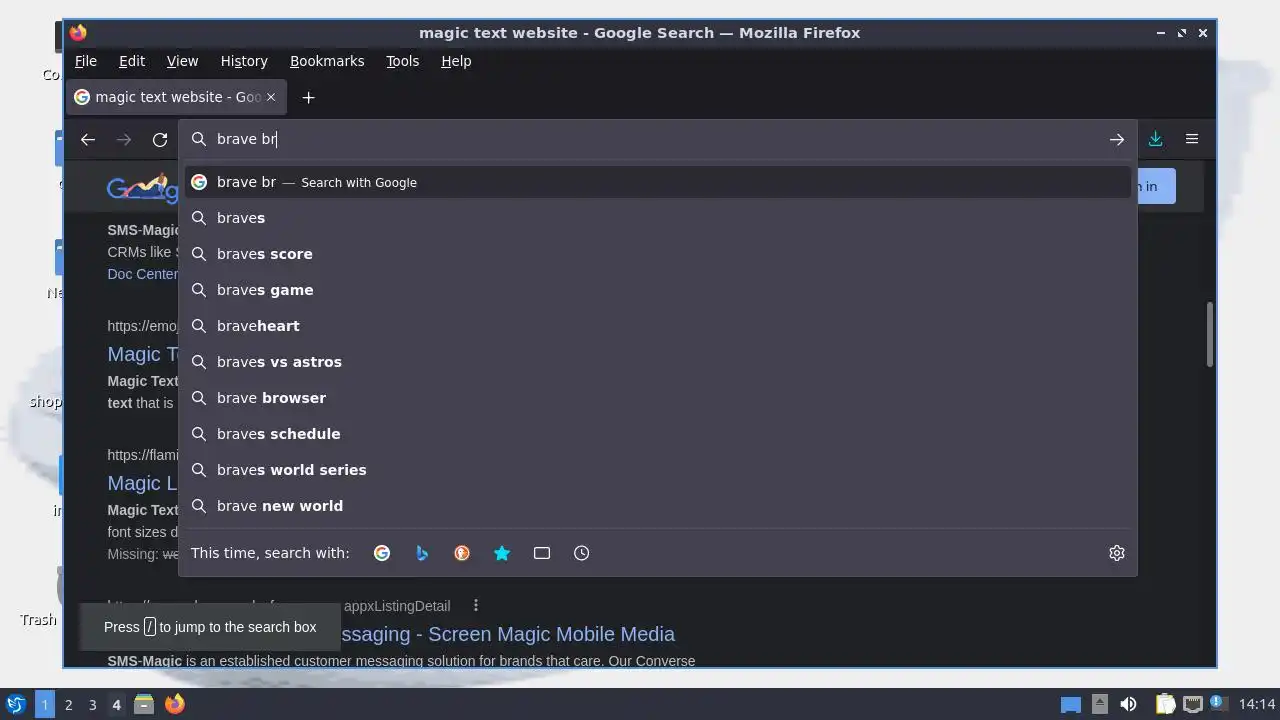Choose 'brave br — Search with Google'
1280x720 pixels.
pos(658,182)
